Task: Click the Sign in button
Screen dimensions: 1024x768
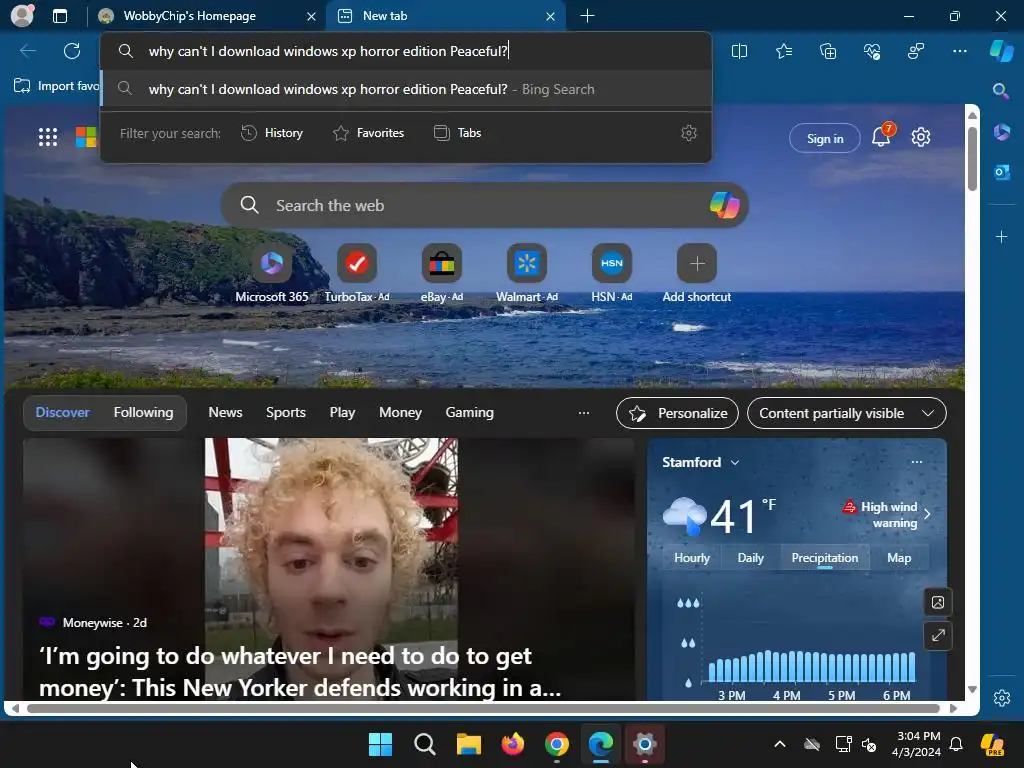Action: (x=825, y=138)
